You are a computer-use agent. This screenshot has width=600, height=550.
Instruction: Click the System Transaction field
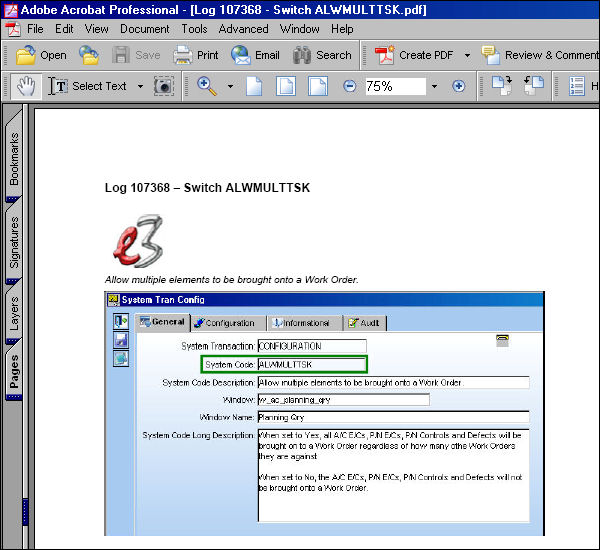312,346
